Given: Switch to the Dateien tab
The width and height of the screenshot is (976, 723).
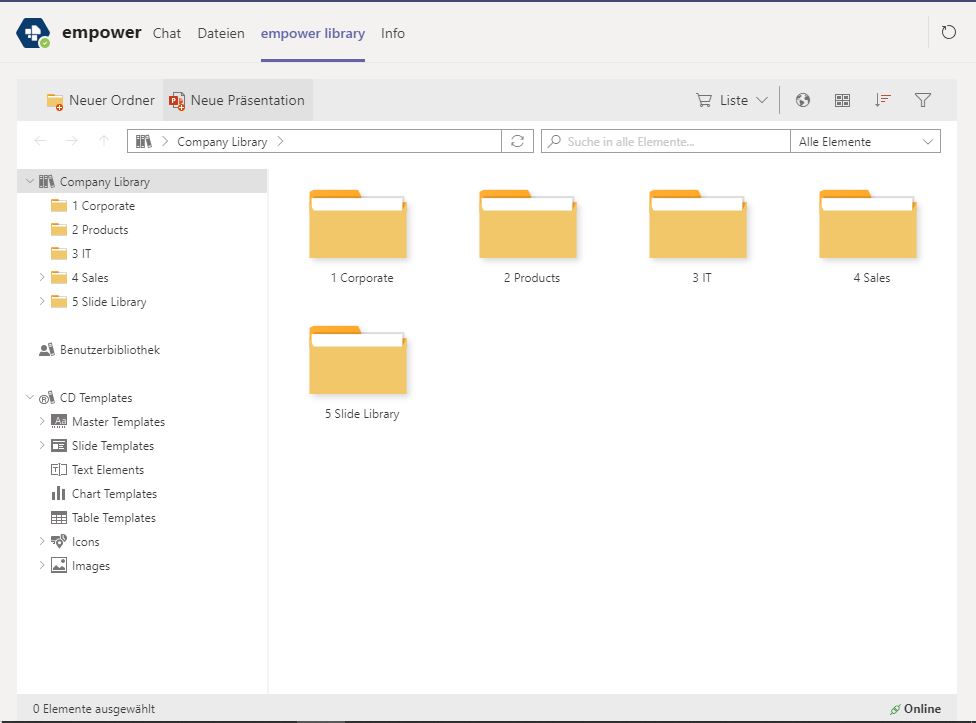Looking at the screenshot, I should tap(221, 33).
